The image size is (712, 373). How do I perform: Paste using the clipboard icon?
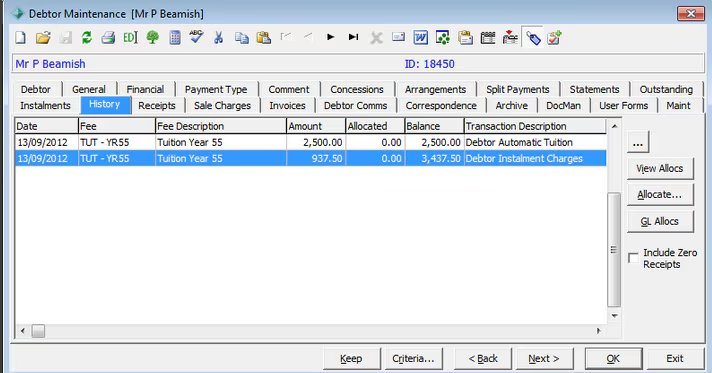click(x=264, y=38)
